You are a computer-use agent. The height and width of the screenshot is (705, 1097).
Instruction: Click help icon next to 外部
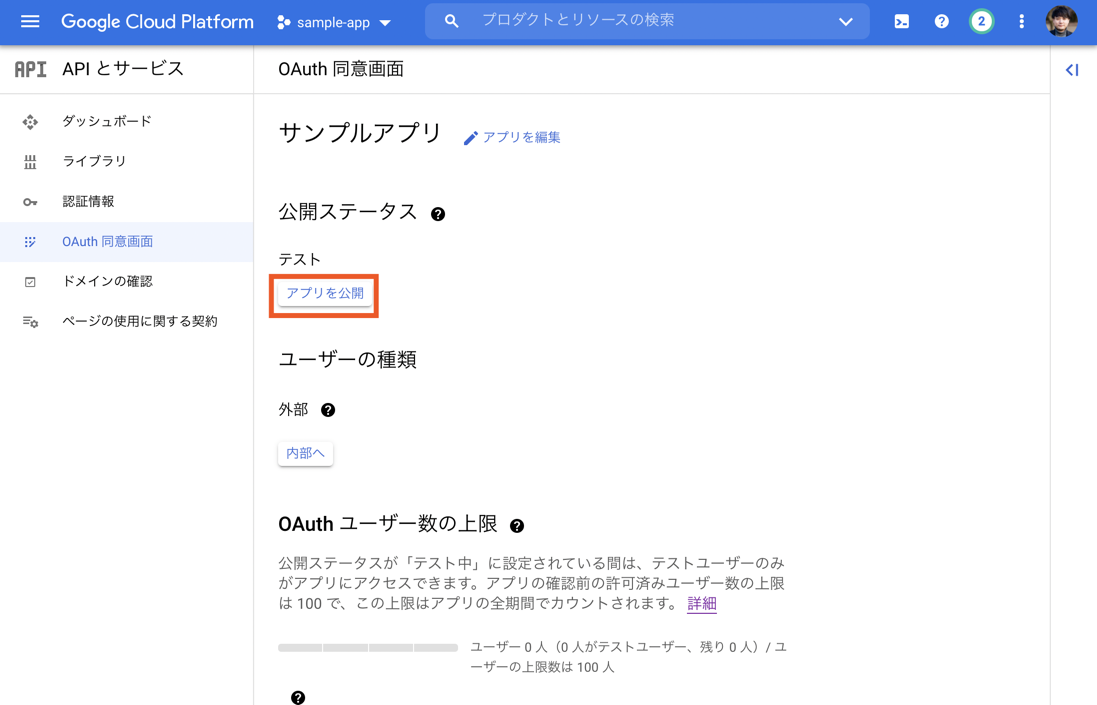coord(328,410)
